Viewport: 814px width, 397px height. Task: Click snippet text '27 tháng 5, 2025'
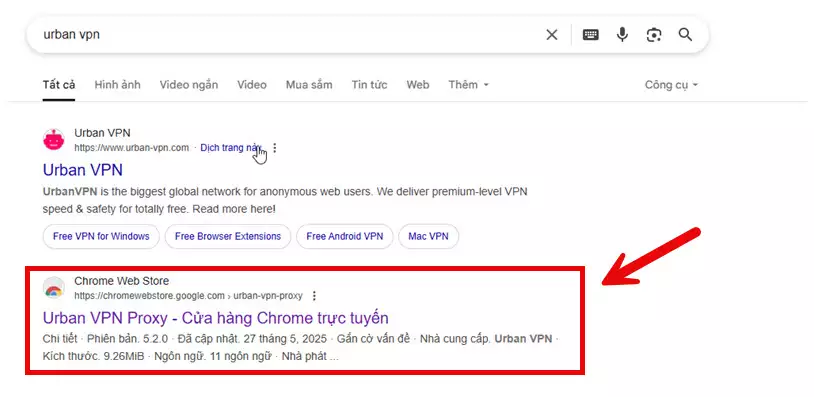286,339
